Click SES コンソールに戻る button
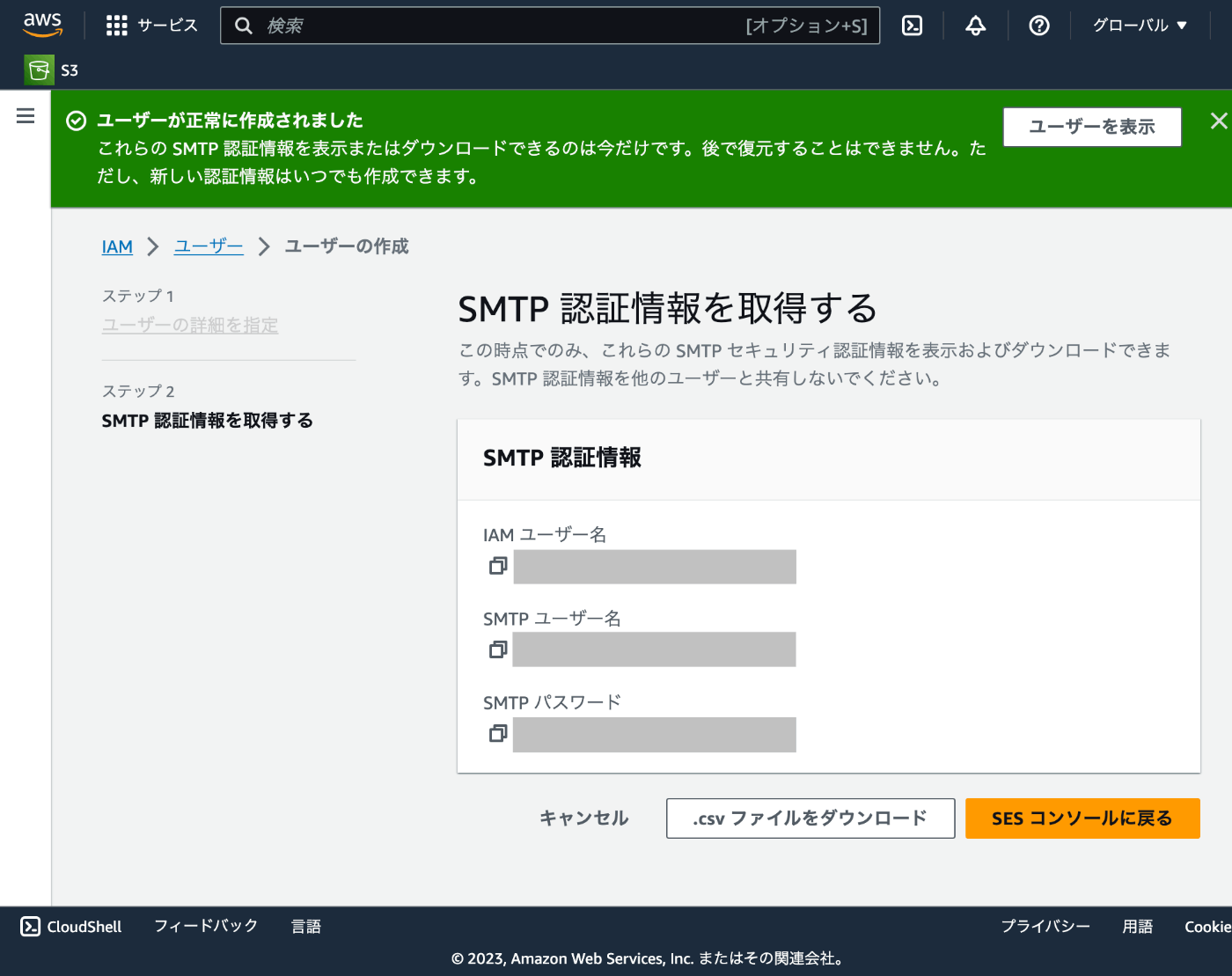 coord(1082,818)
